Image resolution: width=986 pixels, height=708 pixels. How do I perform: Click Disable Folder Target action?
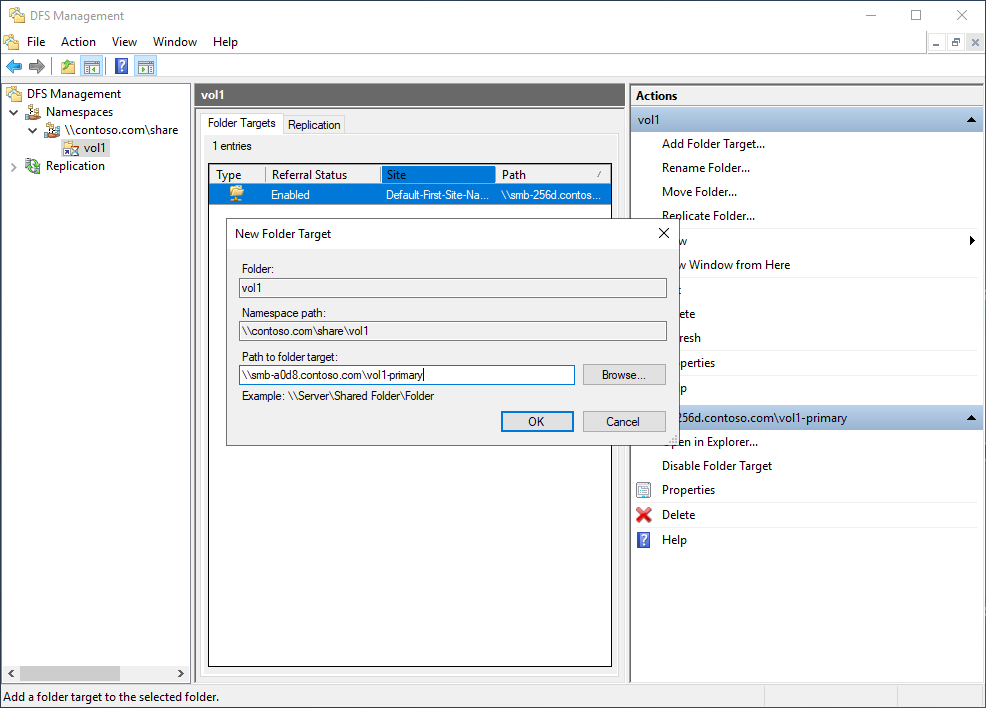pos(717,466)
